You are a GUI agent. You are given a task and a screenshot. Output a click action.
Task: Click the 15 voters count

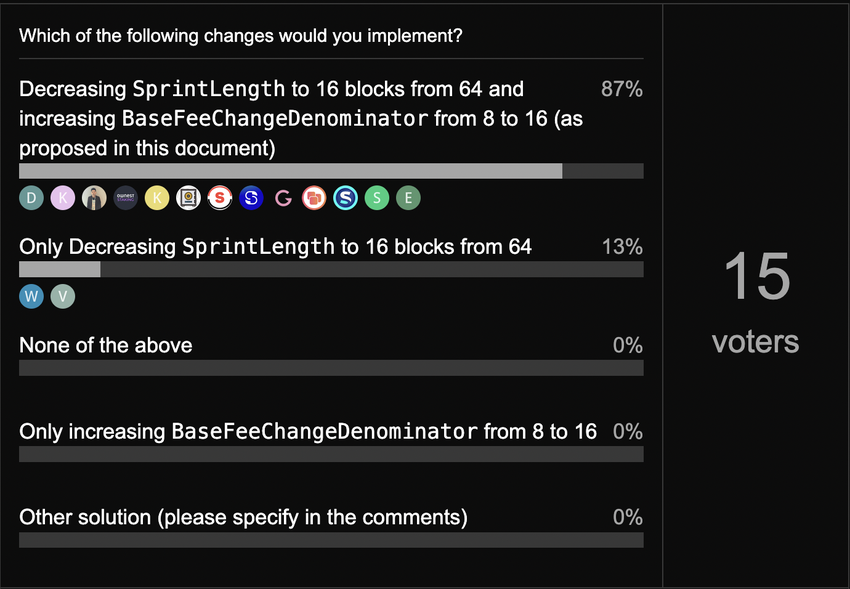756,301
